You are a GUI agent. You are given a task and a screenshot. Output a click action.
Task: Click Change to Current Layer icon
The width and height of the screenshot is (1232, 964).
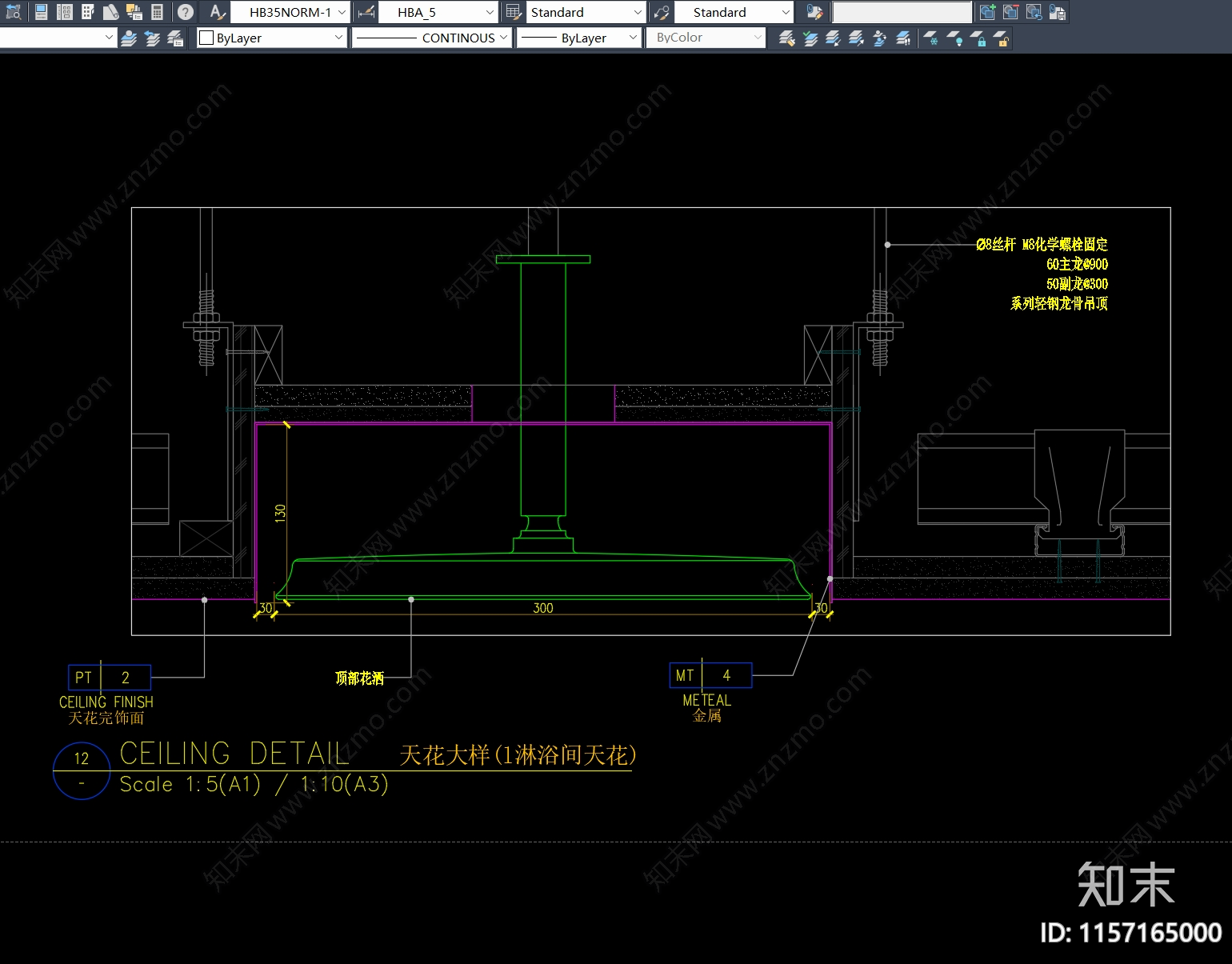tap(810, 38)
